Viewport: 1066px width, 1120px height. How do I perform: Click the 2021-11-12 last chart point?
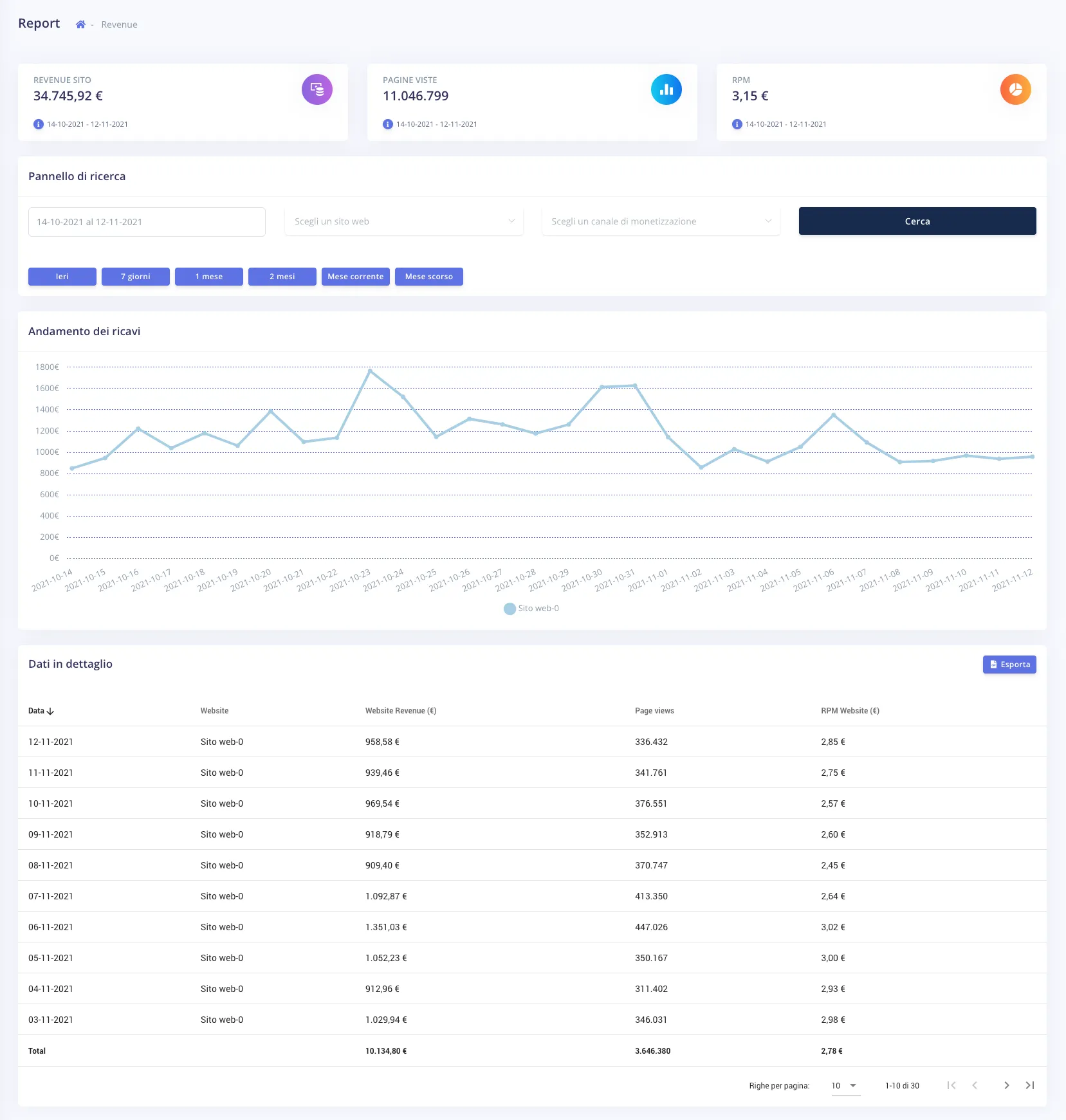coord(1032,457)
